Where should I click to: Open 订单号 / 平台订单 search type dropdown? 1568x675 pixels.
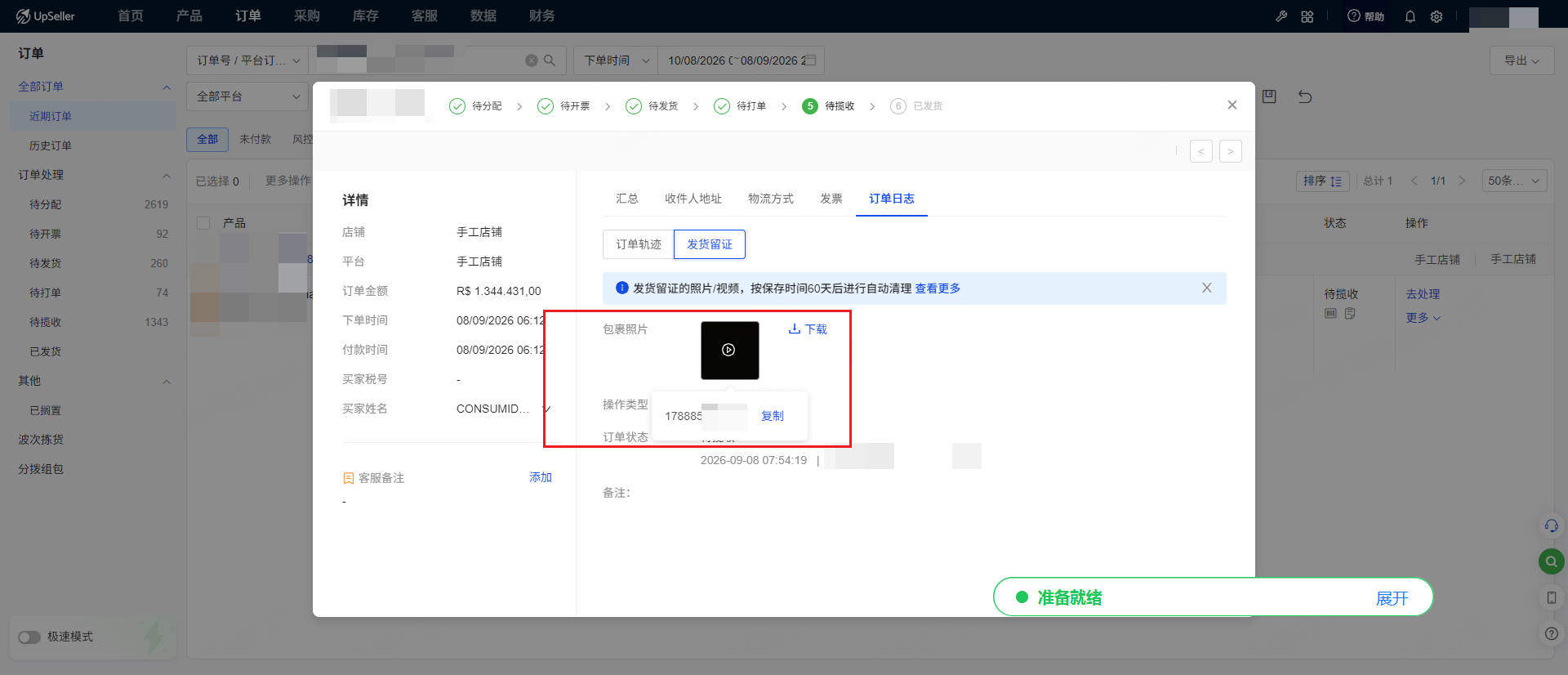247,60
